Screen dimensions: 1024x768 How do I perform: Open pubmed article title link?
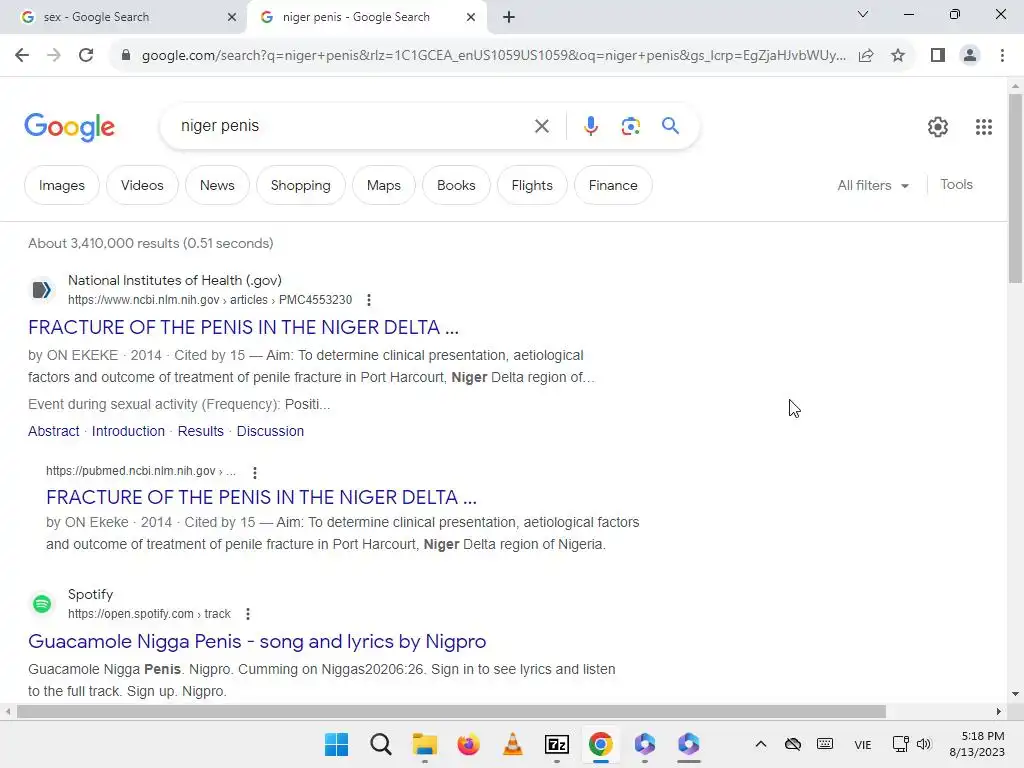(261, 498)
